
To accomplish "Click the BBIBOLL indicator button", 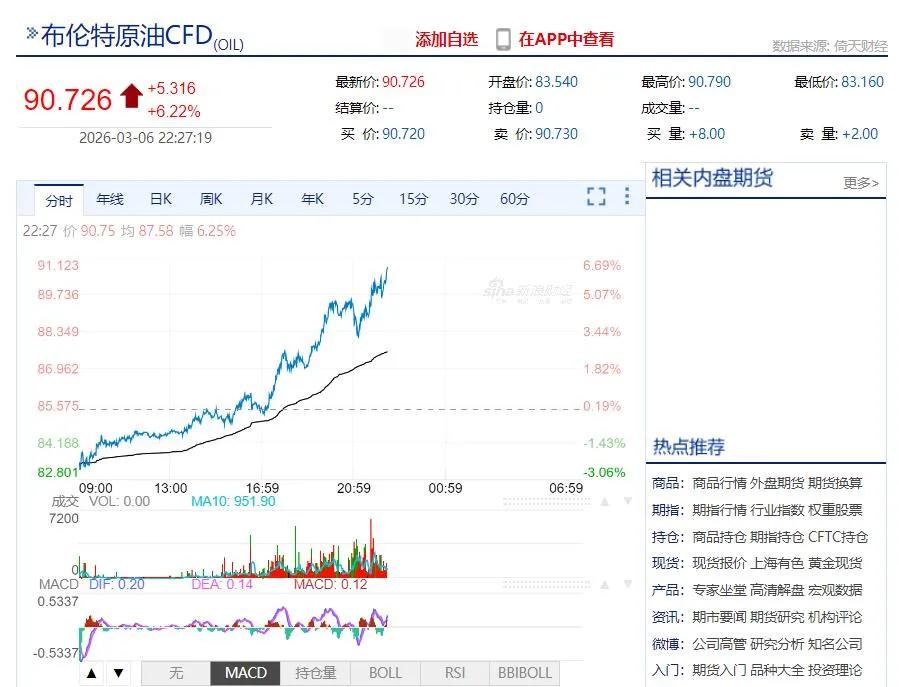I will [524, 673].
